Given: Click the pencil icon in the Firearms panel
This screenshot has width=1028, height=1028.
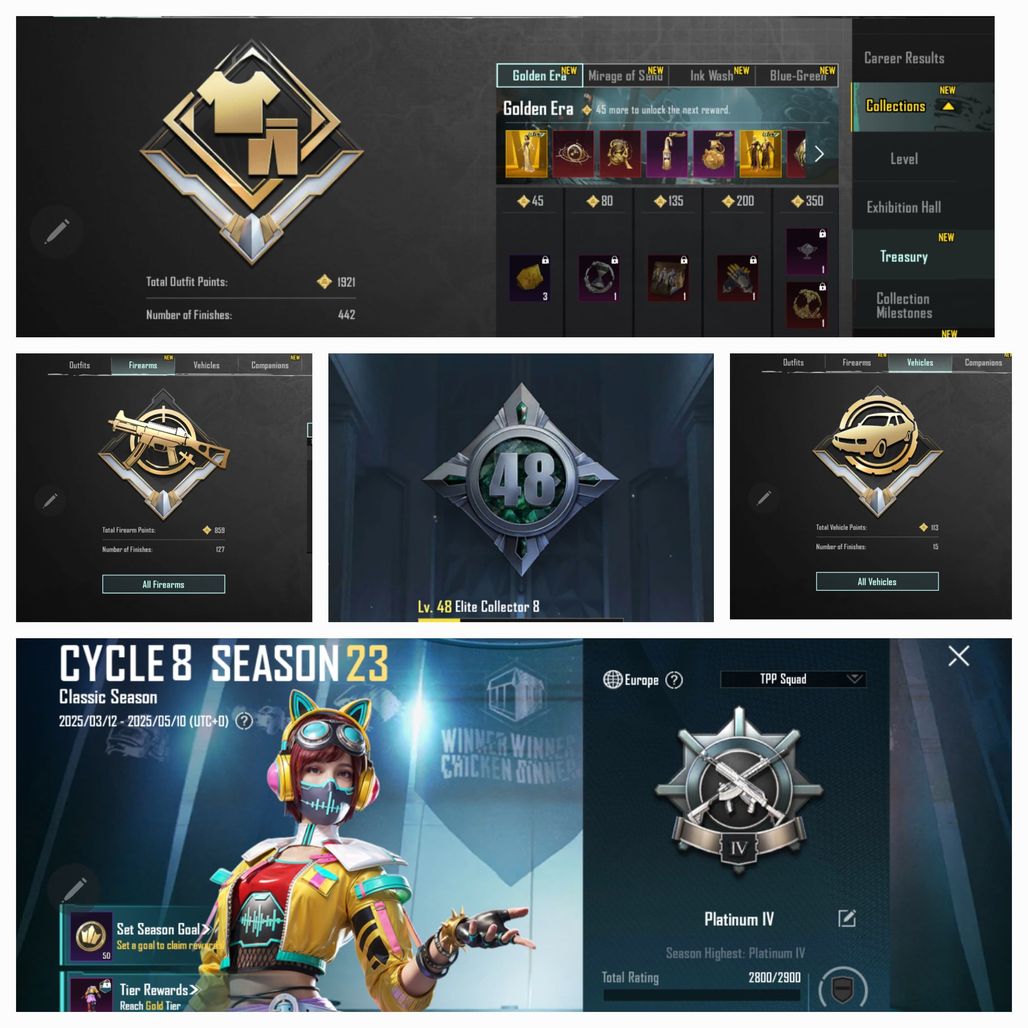Looking at the screenshot, I should click(x=50, y=502).
